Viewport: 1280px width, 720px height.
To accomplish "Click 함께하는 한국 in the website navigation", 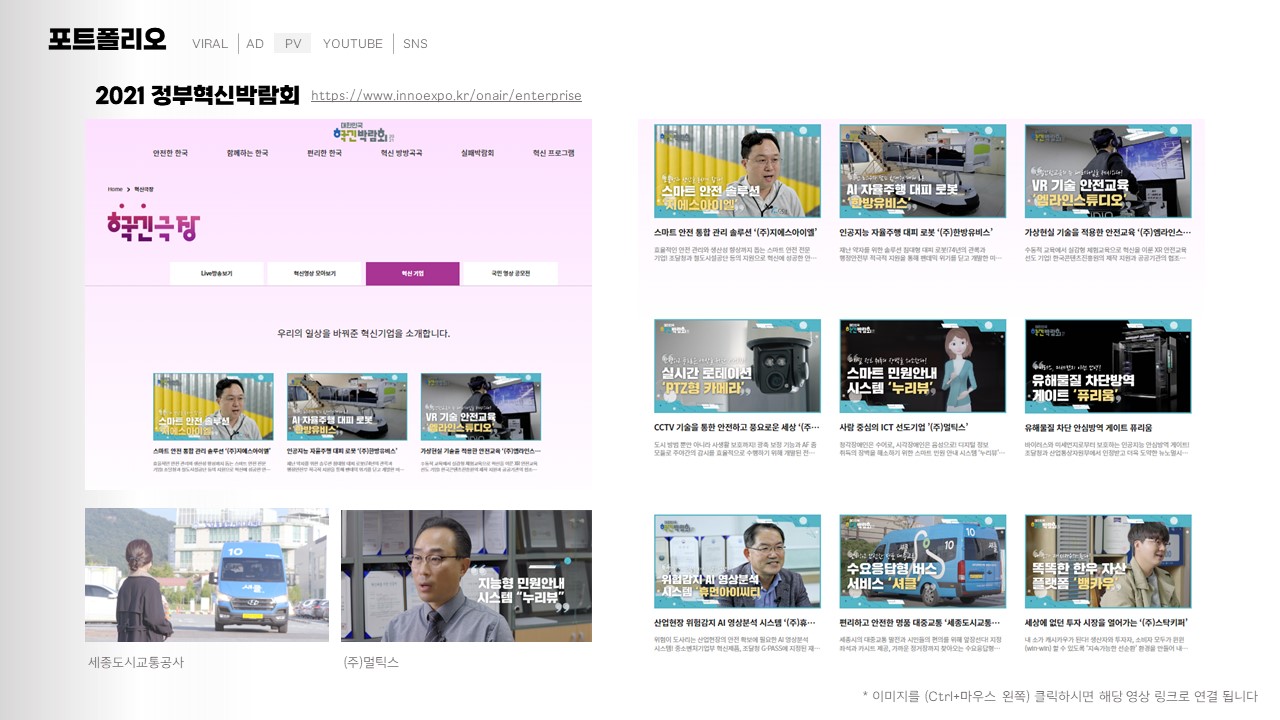I will (x=247, y=153).
